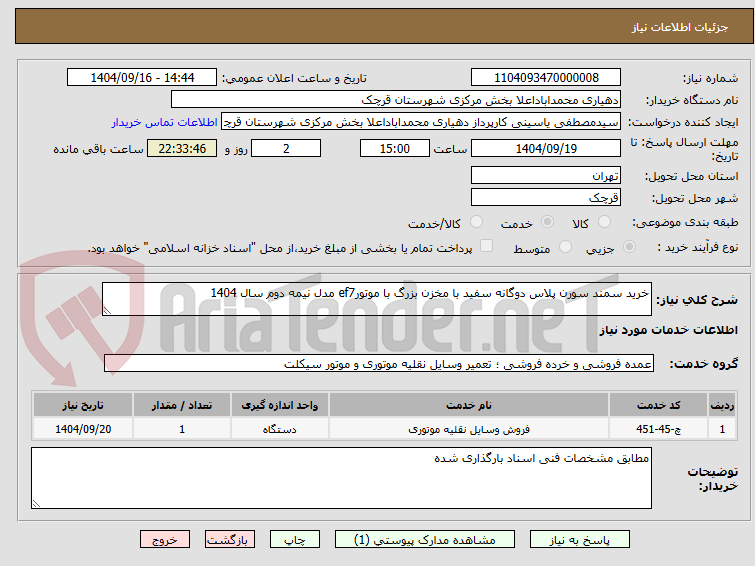Image resolution: width=755 pixels, height=566 pixels.
Task: Click the remaining days field showing 2
Action: (286, 148)
